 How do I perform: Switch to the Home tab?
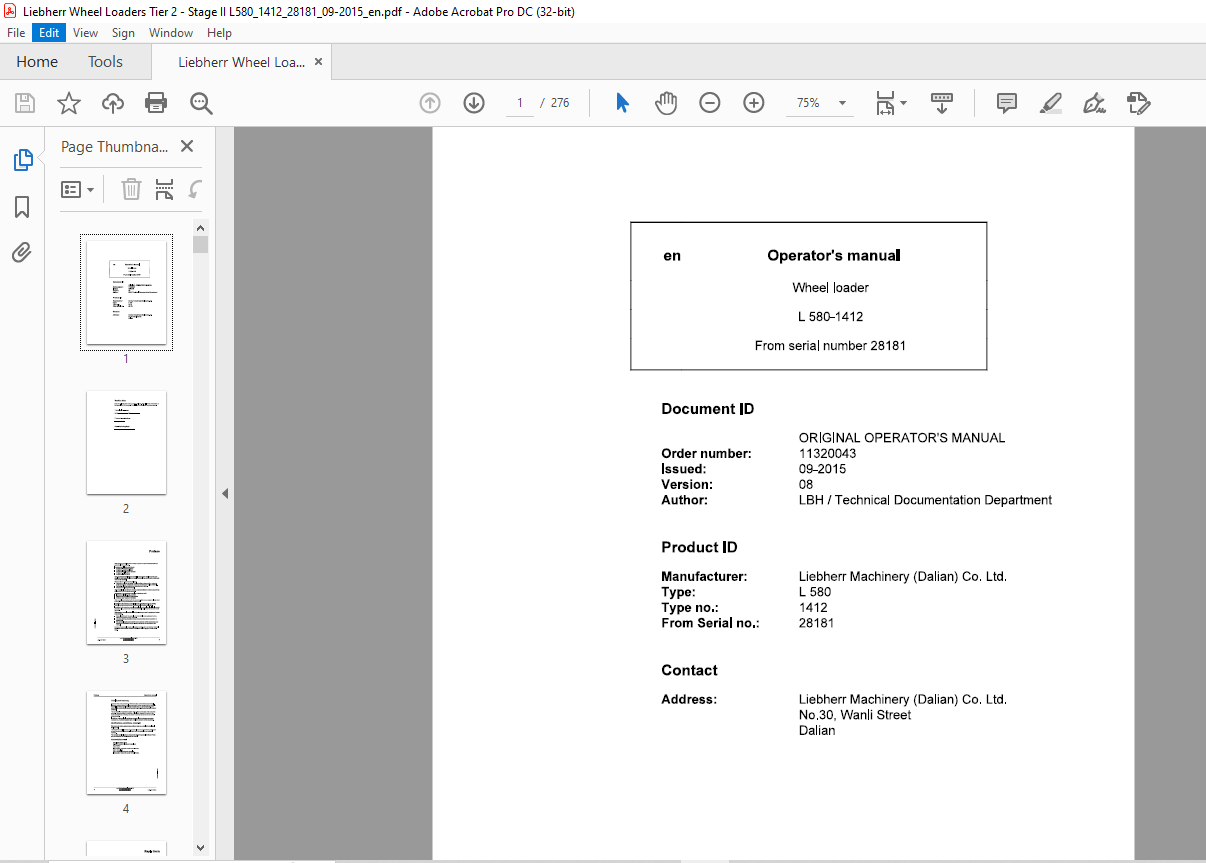point(37,62)
